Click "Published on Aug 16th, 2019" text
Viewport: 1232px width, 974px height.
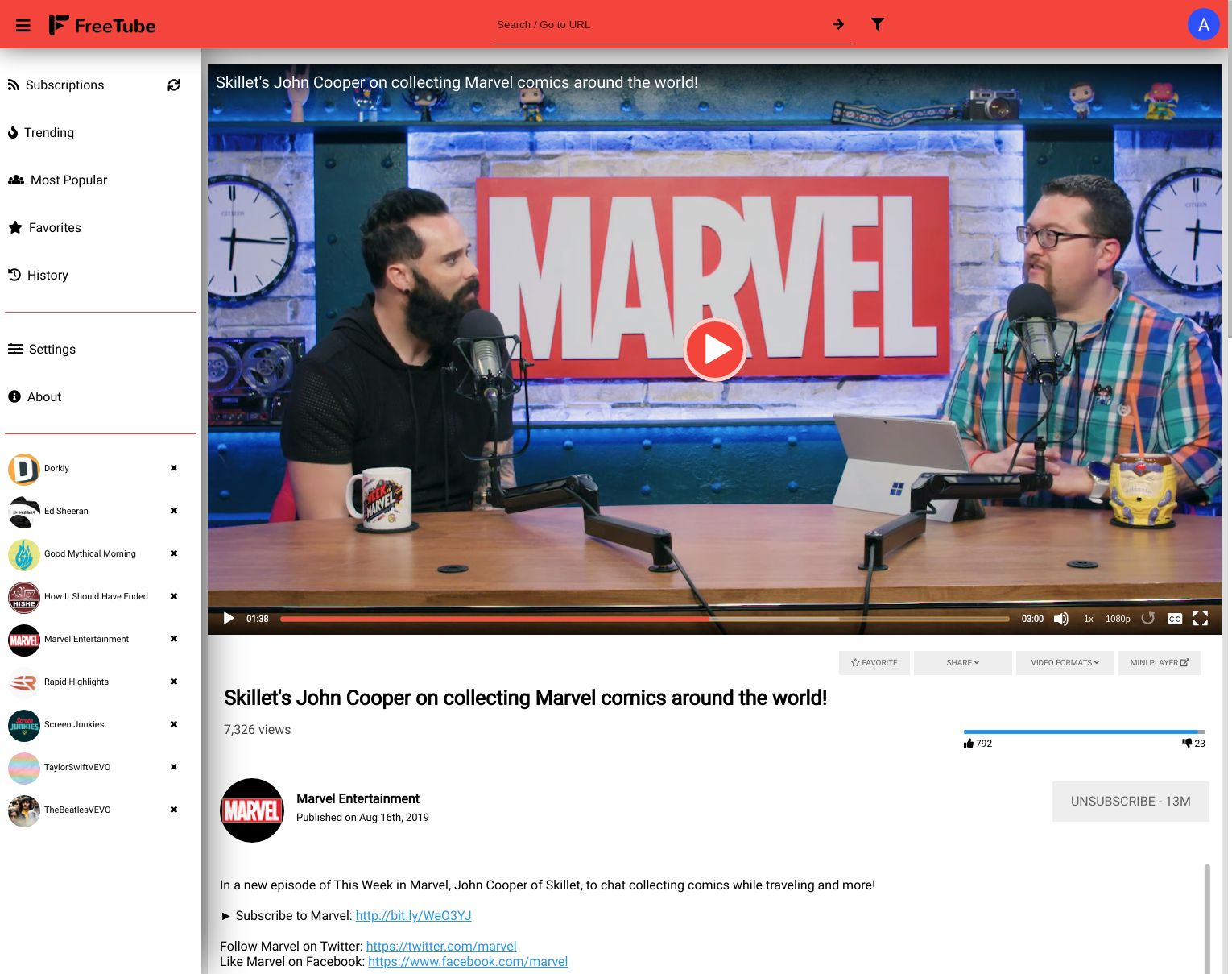pyautogui.click(x=362, y=818)
